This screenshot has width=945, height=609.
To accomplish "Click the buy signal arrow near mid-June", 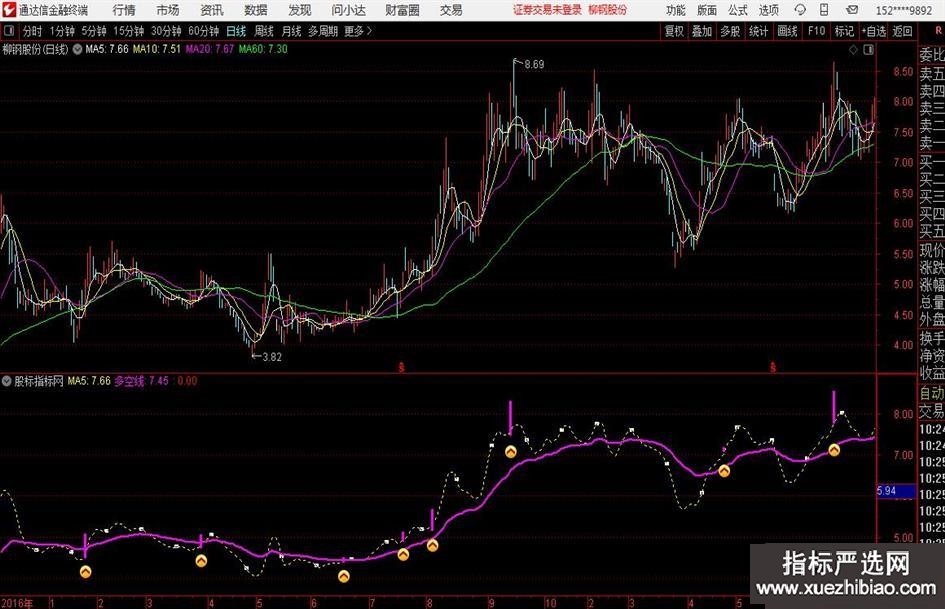I will click(344, 576).
